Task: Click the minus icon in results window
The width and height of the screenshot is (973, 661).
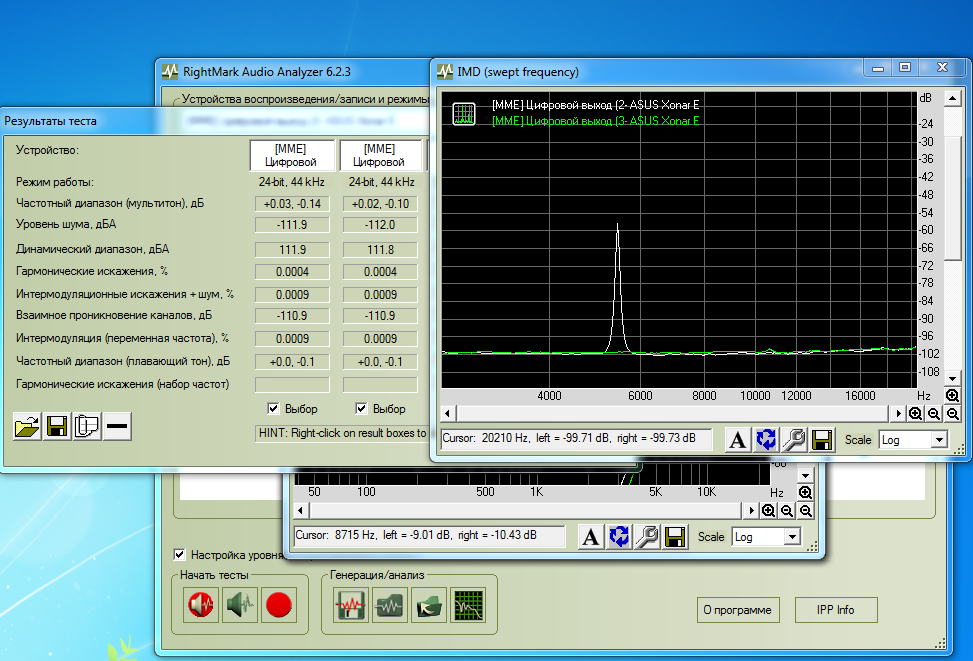Action: pos(117,426)
